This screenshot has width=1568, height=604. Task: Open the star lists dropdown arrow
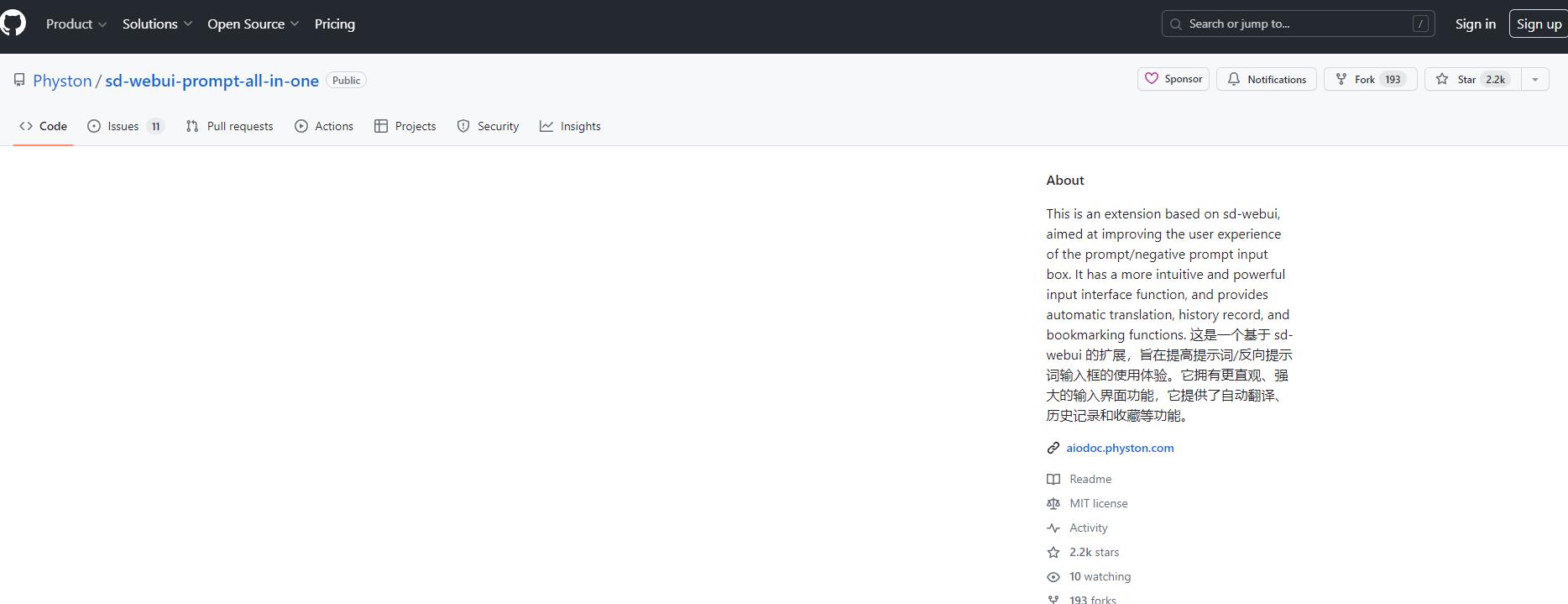[x=1534, y=79]
